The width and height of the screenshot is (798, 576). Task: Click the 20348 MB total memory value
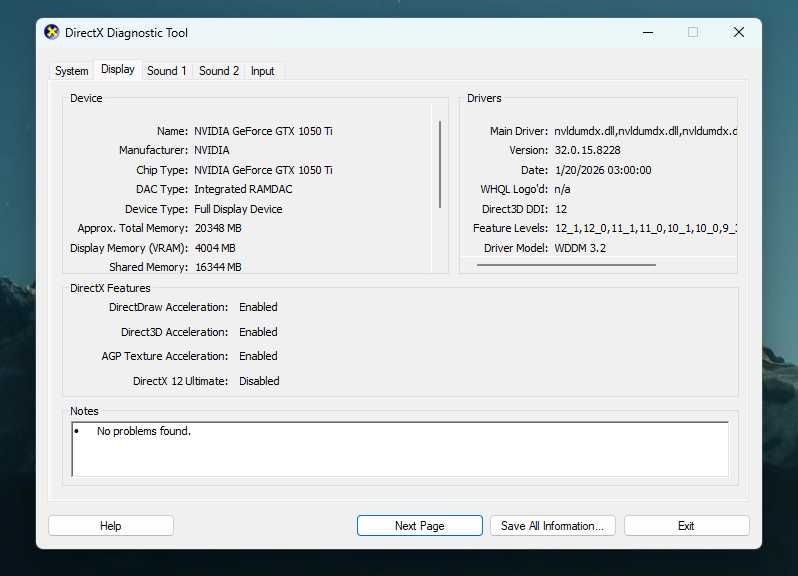point(218,228)
